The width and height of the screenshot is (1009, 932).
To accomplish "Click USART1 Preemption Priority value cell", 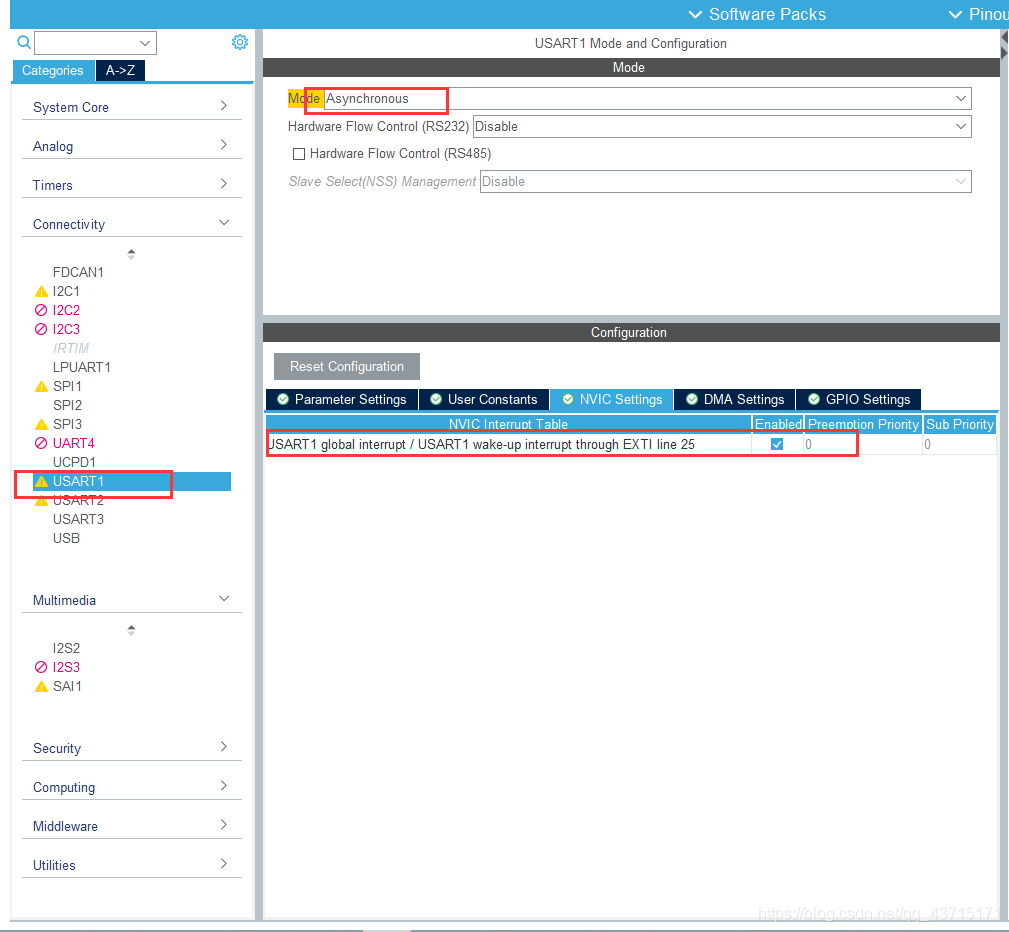I will tap(863, 444).
